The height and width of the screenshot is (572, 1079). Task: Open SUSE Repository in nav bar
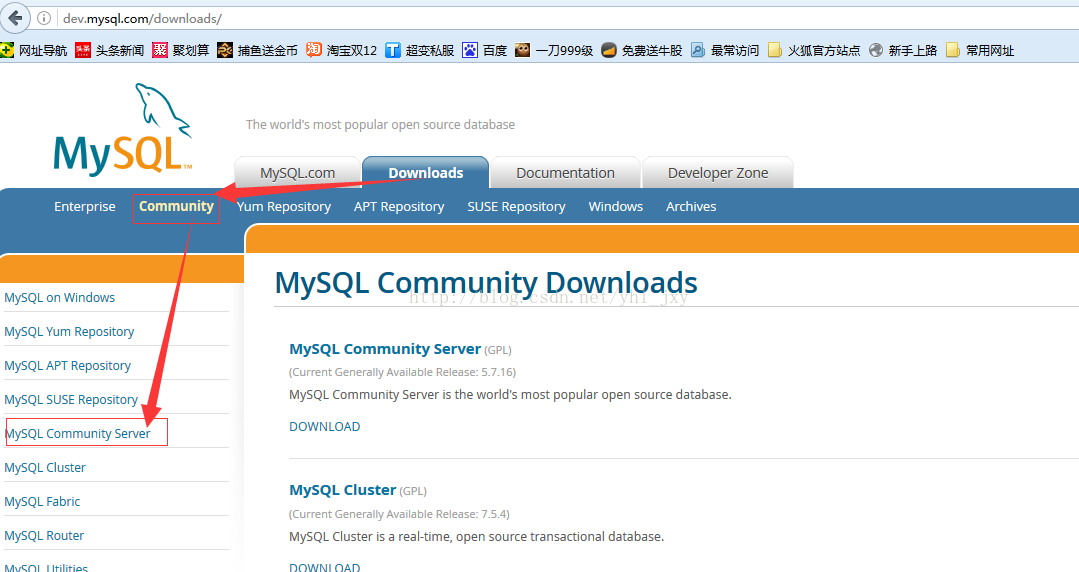click(x=516, y=206)
